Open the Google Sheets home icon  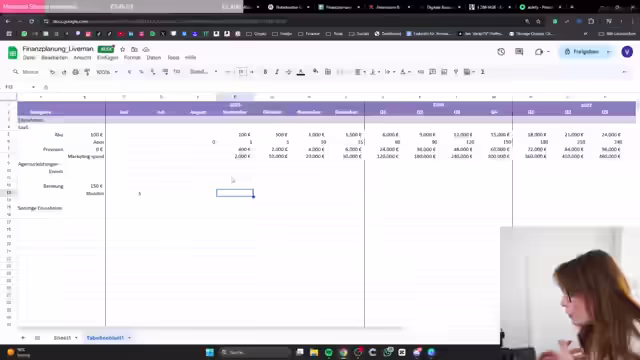click(x=13, y=53)
